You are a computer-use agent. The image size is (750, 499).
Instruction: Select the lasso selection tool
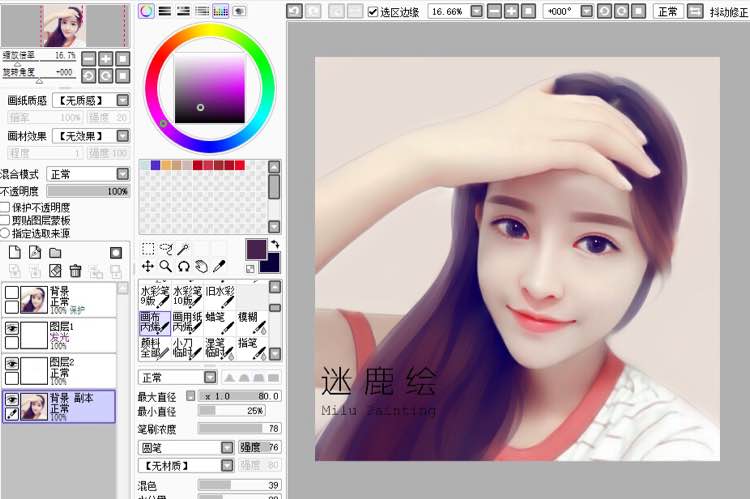[x=165, y=248]
